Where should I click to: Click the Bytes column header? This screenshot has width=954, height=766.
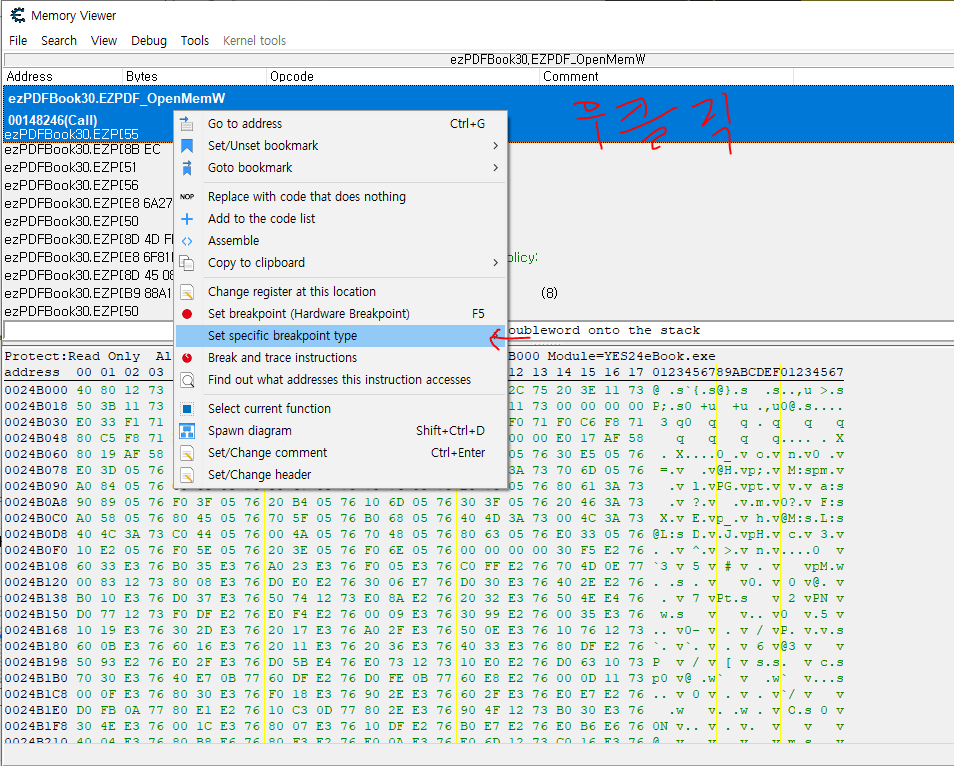pyautogui.click(x=195, y=77)
